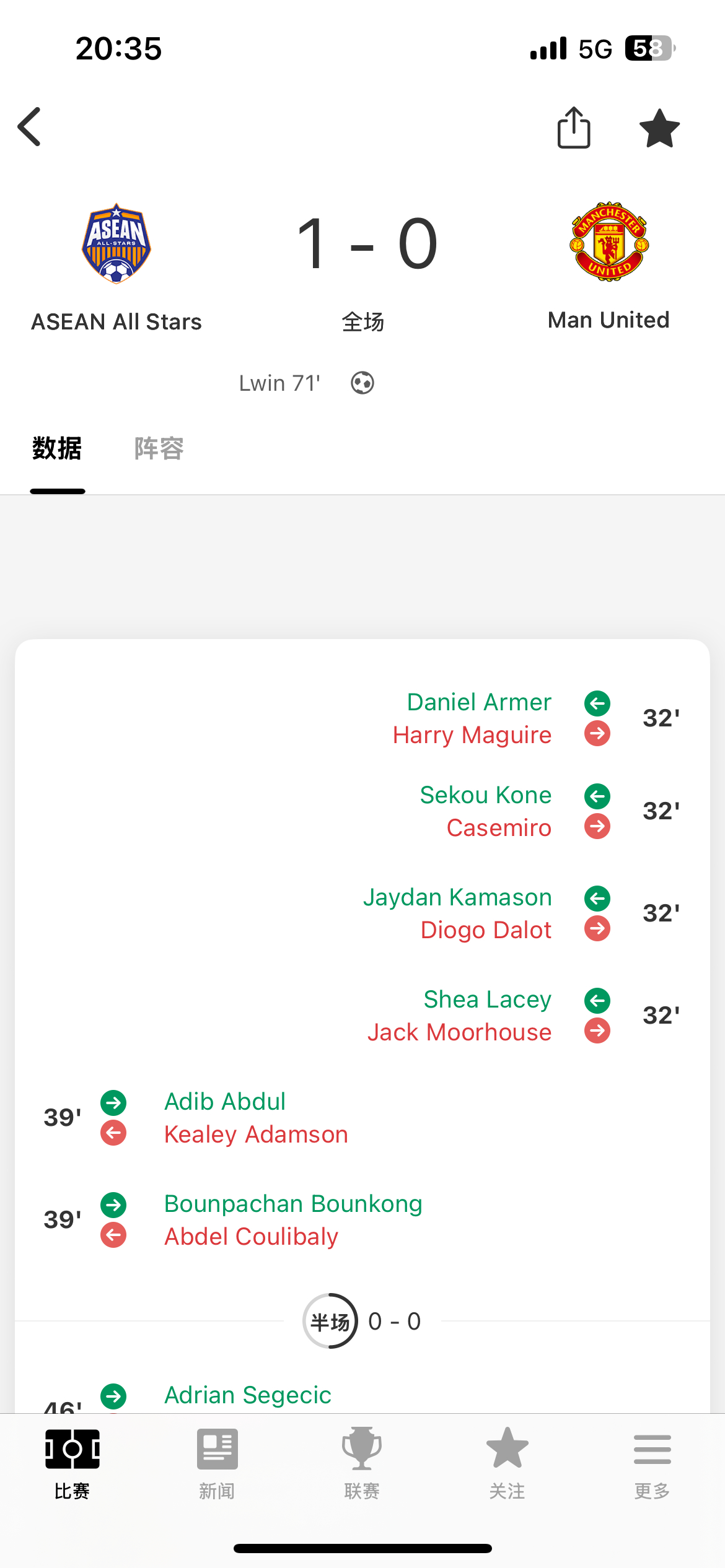Tap the goal ball icon beside Lwin 71'
725x1568 pixels.
[362, 383]
